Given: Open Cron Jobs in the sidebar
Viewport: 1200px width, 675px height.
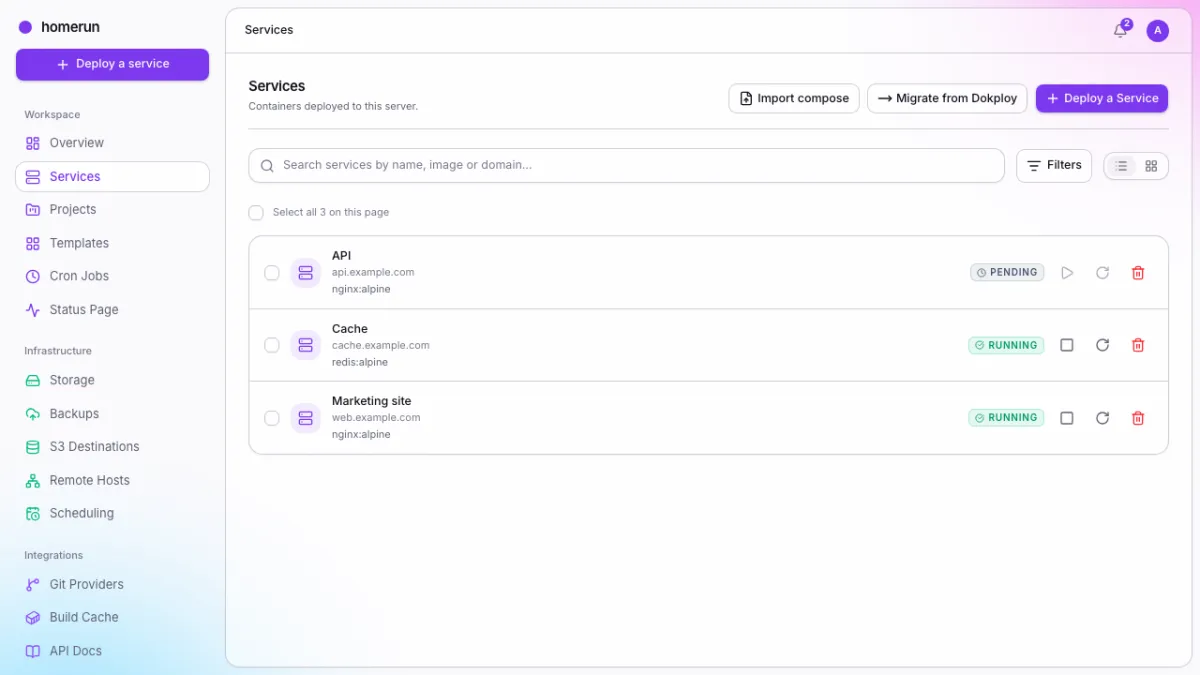Looking at the screenshot, I should tap(112, 276).
